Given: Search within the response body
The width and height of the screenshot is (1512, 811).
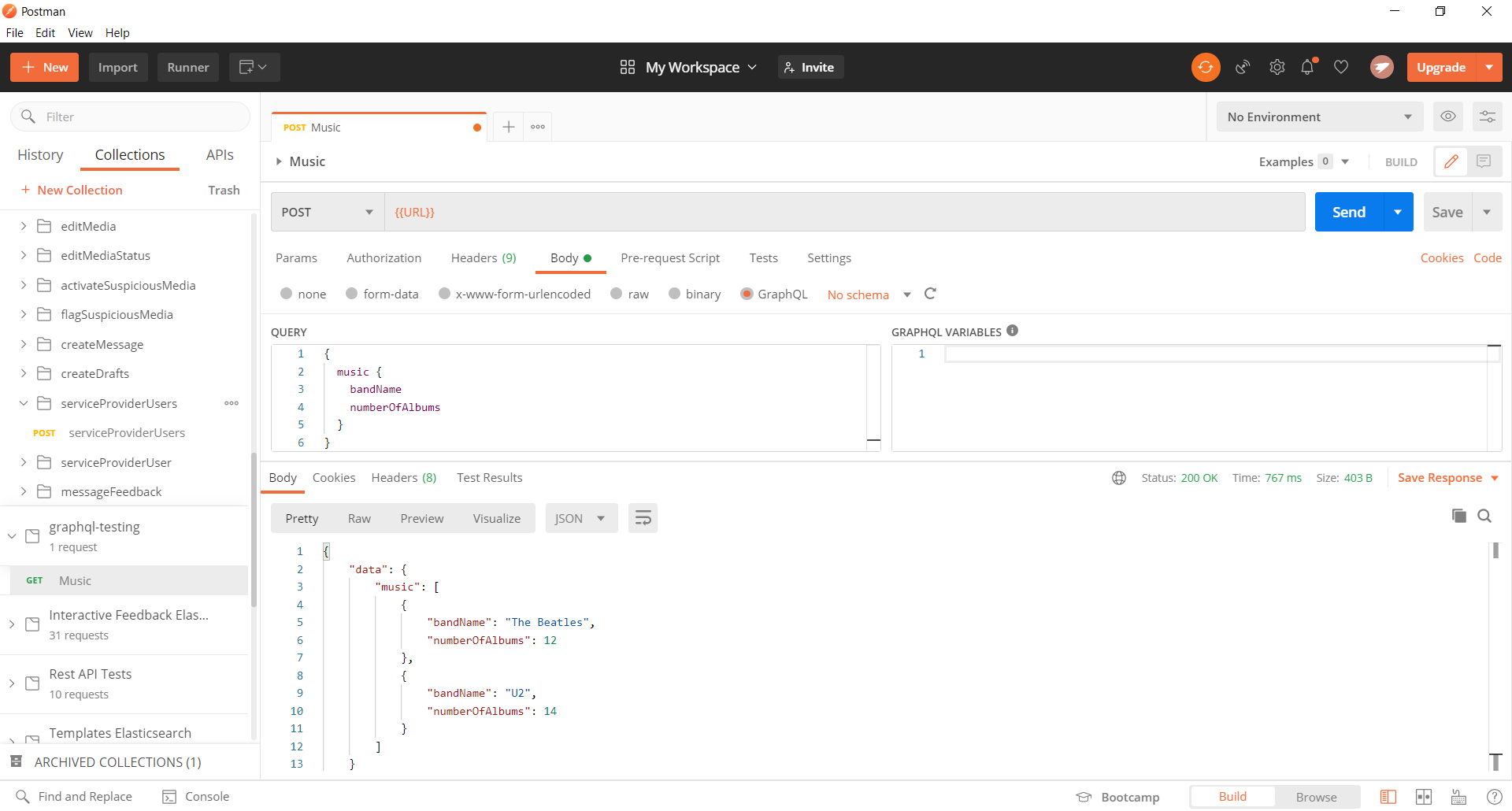Looking at the screenshot, I should pyautogui.click(x=1484, y=516).
